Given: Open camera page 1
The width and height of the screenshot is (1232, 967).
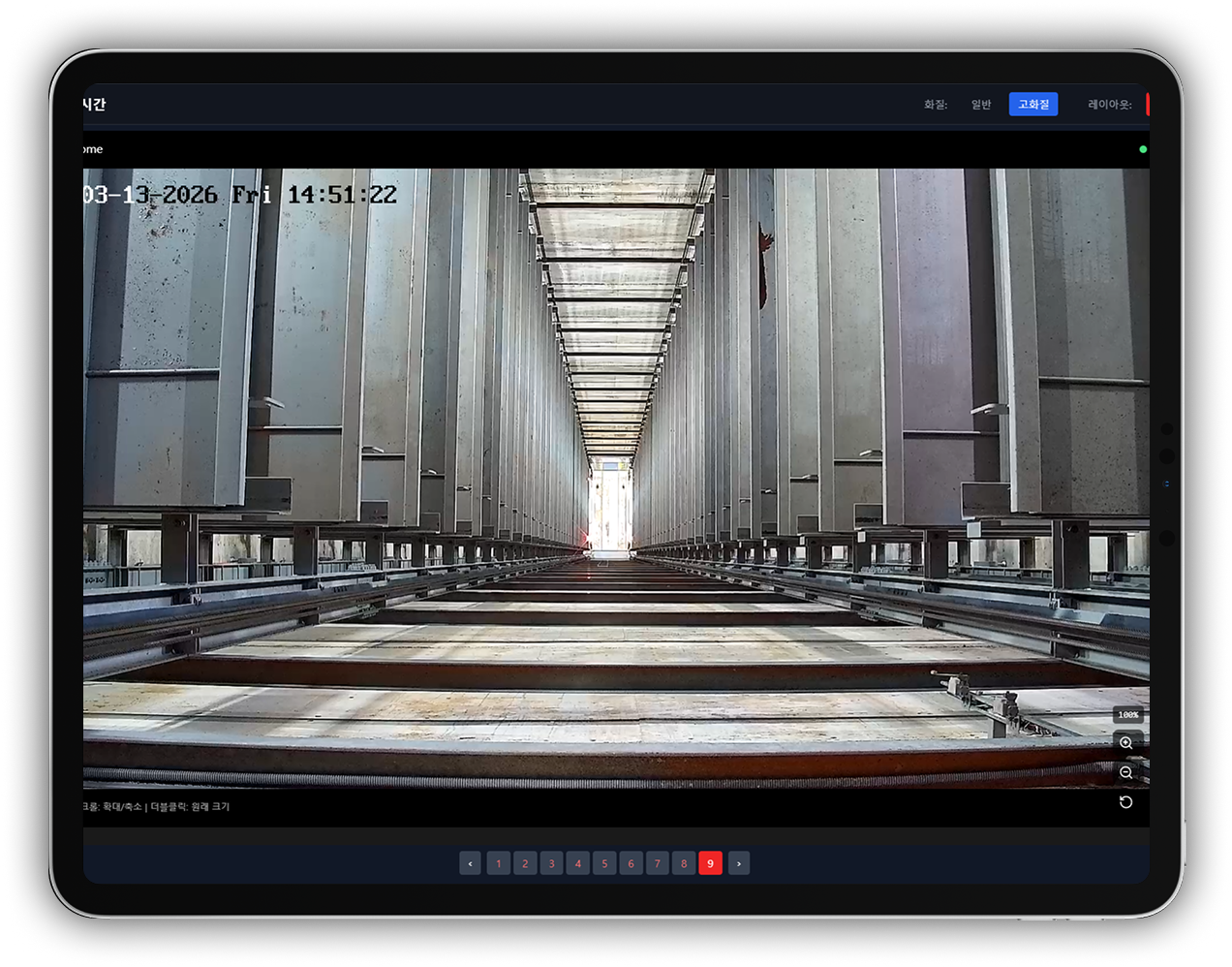Looking at the screenshot, I should tap(499, 863).
